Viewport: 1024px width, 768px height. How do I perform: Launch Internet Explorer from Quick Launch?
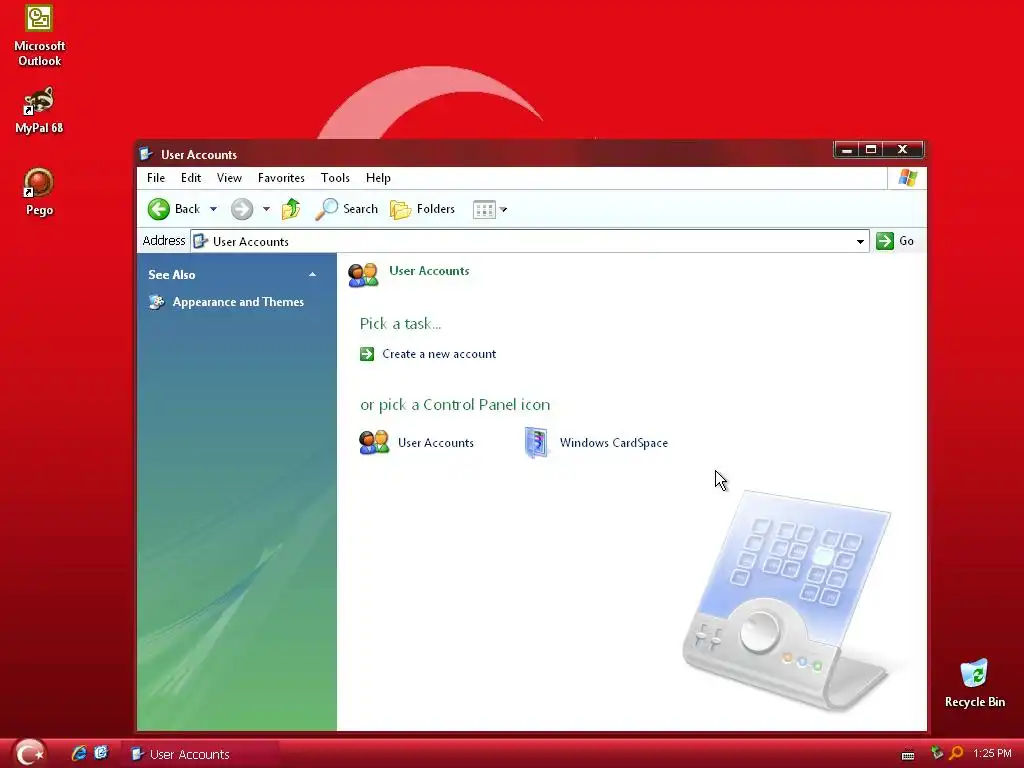click(x=79, y=753)
